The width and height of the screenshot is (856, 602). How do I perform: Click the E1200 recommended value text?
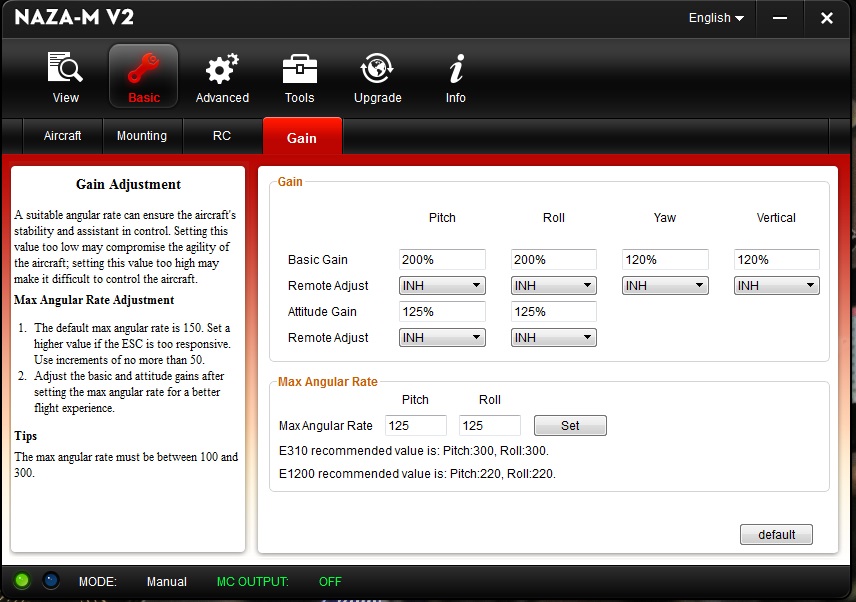[x=417, y=474]
